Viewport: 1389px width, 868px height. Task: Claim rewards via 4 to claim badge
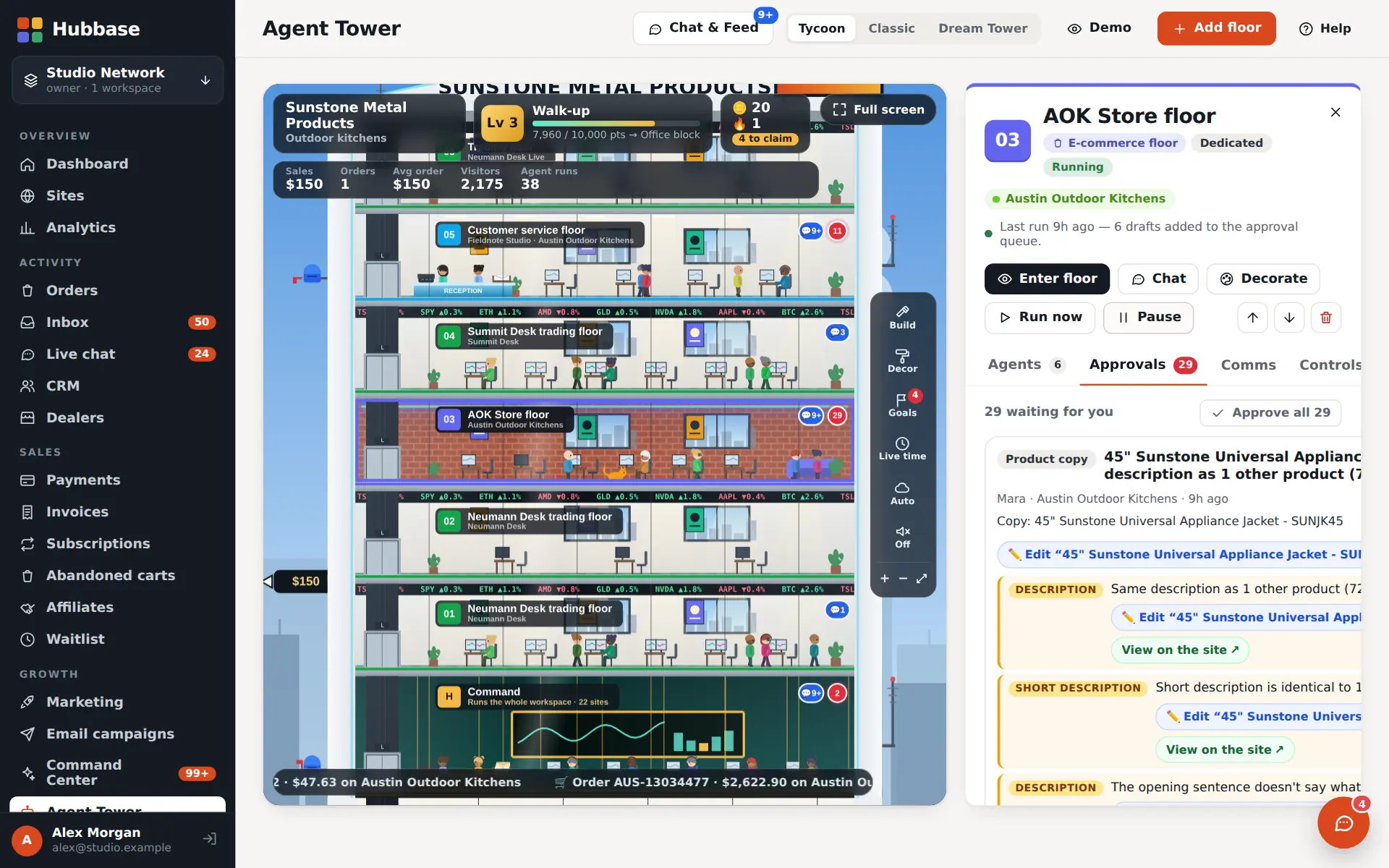tap(765, 139)
